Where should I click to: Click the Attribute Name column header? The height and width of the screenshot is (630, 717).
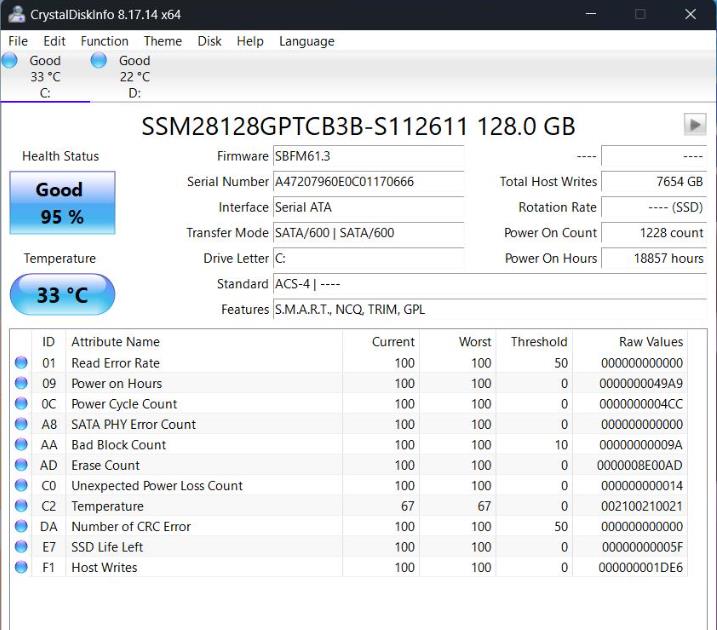point(204,342)
